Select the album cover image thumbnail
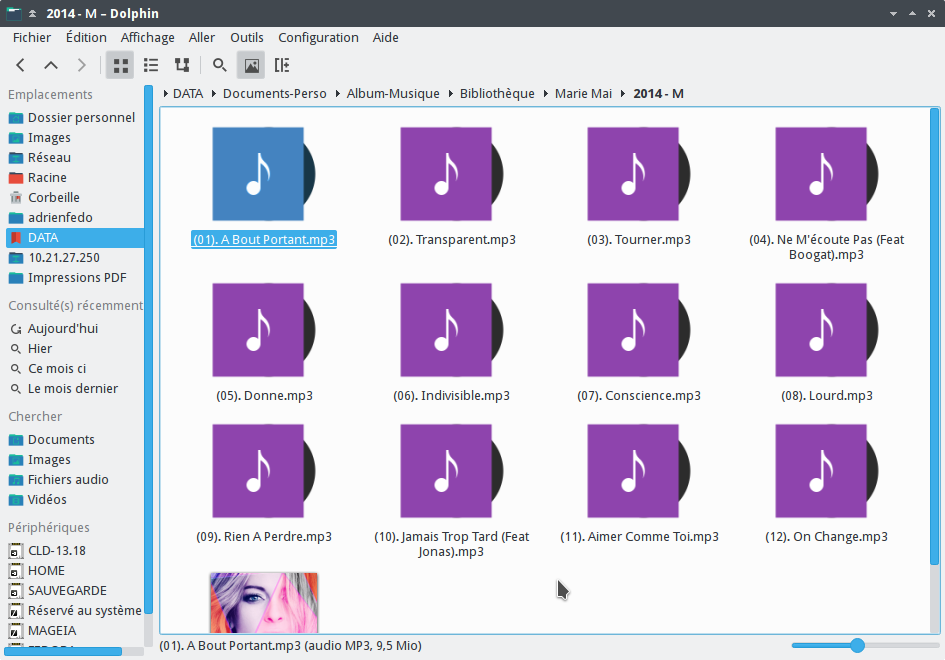The width and height of the screenshot is (945, 660). tap(264, 603)
